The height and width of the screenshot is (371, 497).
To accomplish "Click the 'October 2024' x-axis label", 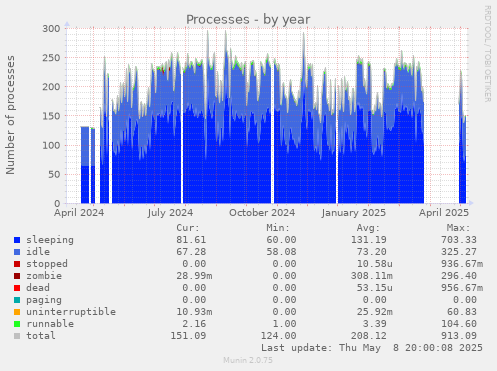I will (x=262, y=213).
